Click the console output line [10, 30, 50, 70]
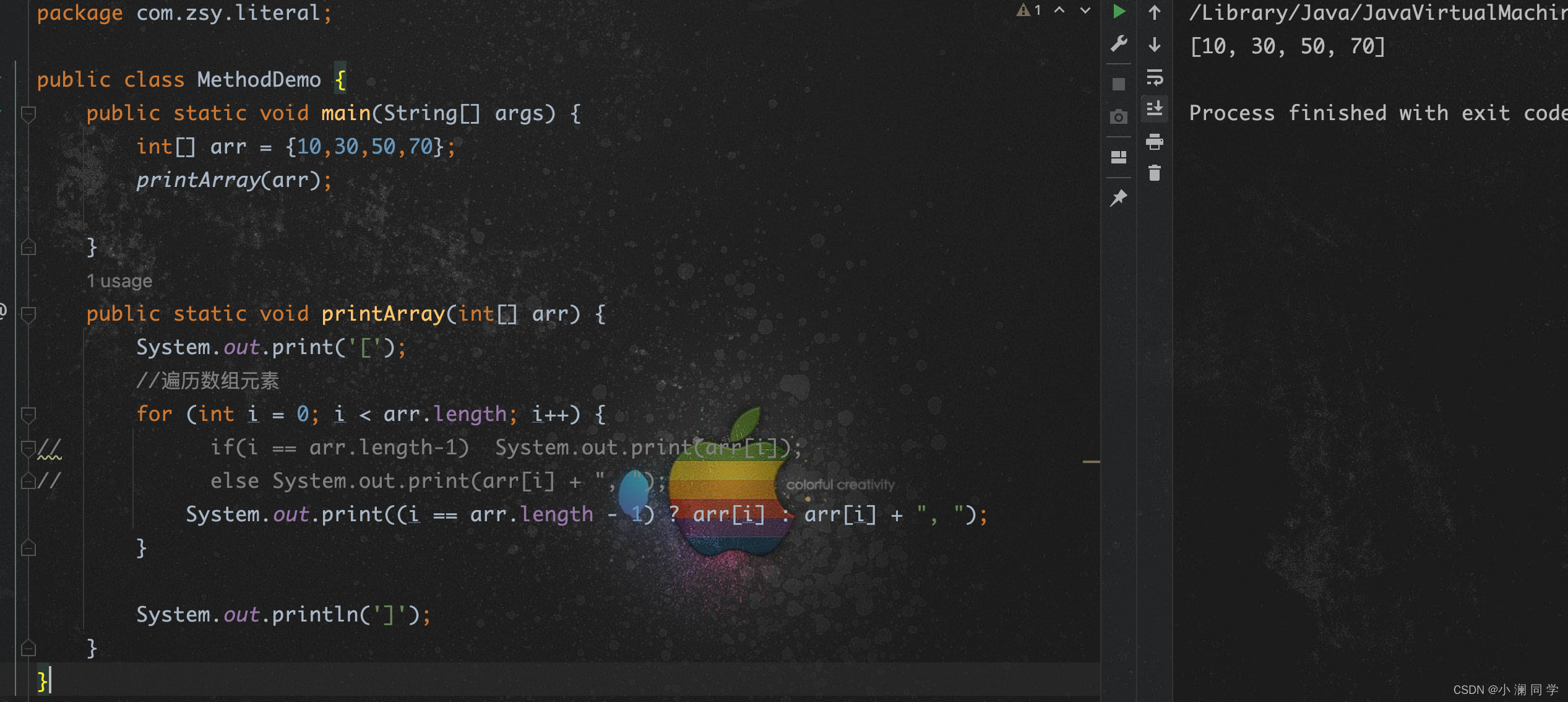The height and width of the screenshot is (702, 1568). pos(1287,46)
